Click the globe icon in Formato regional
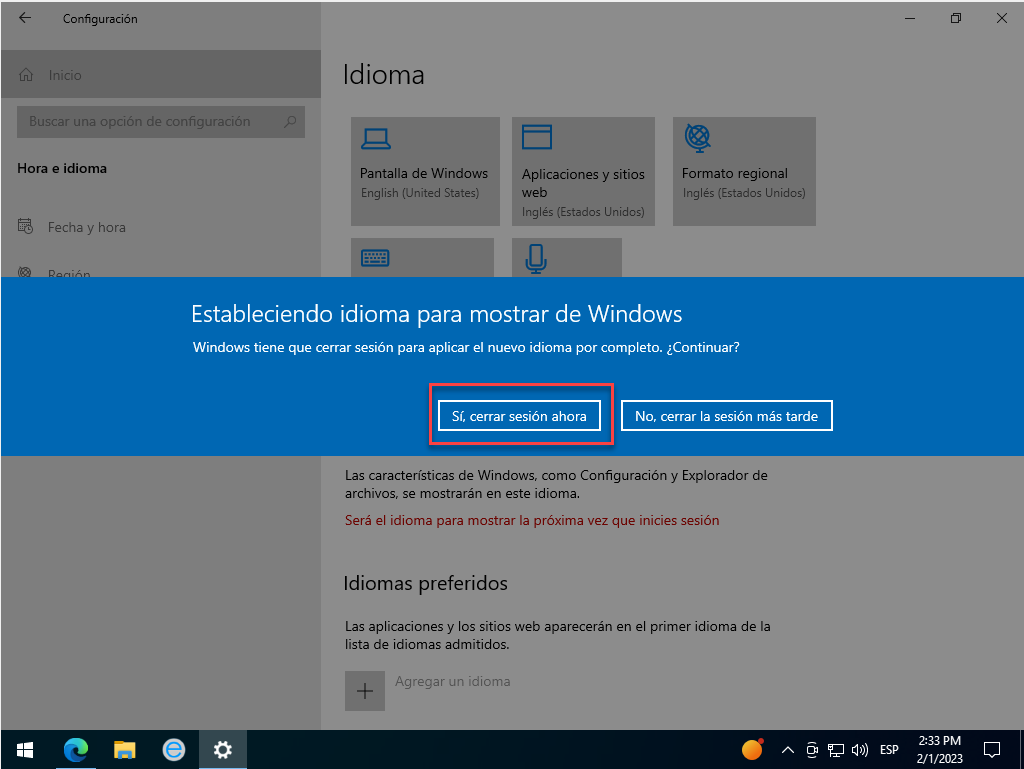Screen dimensions: 1024x769 (697, 138)
